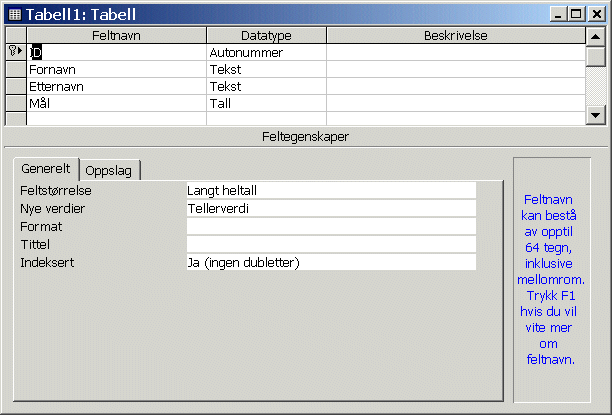The image size is (612, 415).
Task: Select the primary key row selector for ID
Action: pos(16,52)
